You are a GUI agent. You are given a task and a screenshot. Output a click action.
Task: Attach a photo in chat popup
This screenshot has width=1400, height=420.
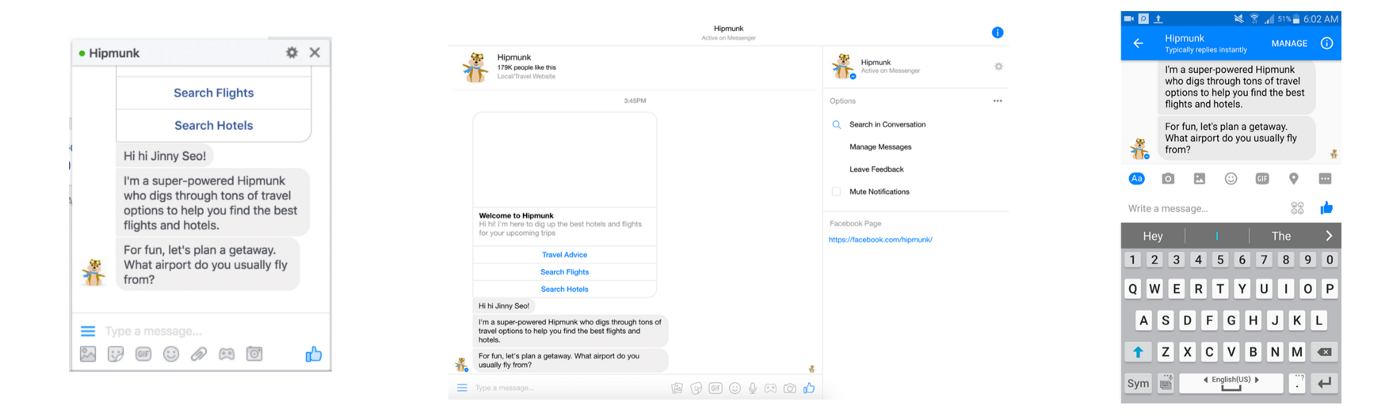(x=88, y=354)
